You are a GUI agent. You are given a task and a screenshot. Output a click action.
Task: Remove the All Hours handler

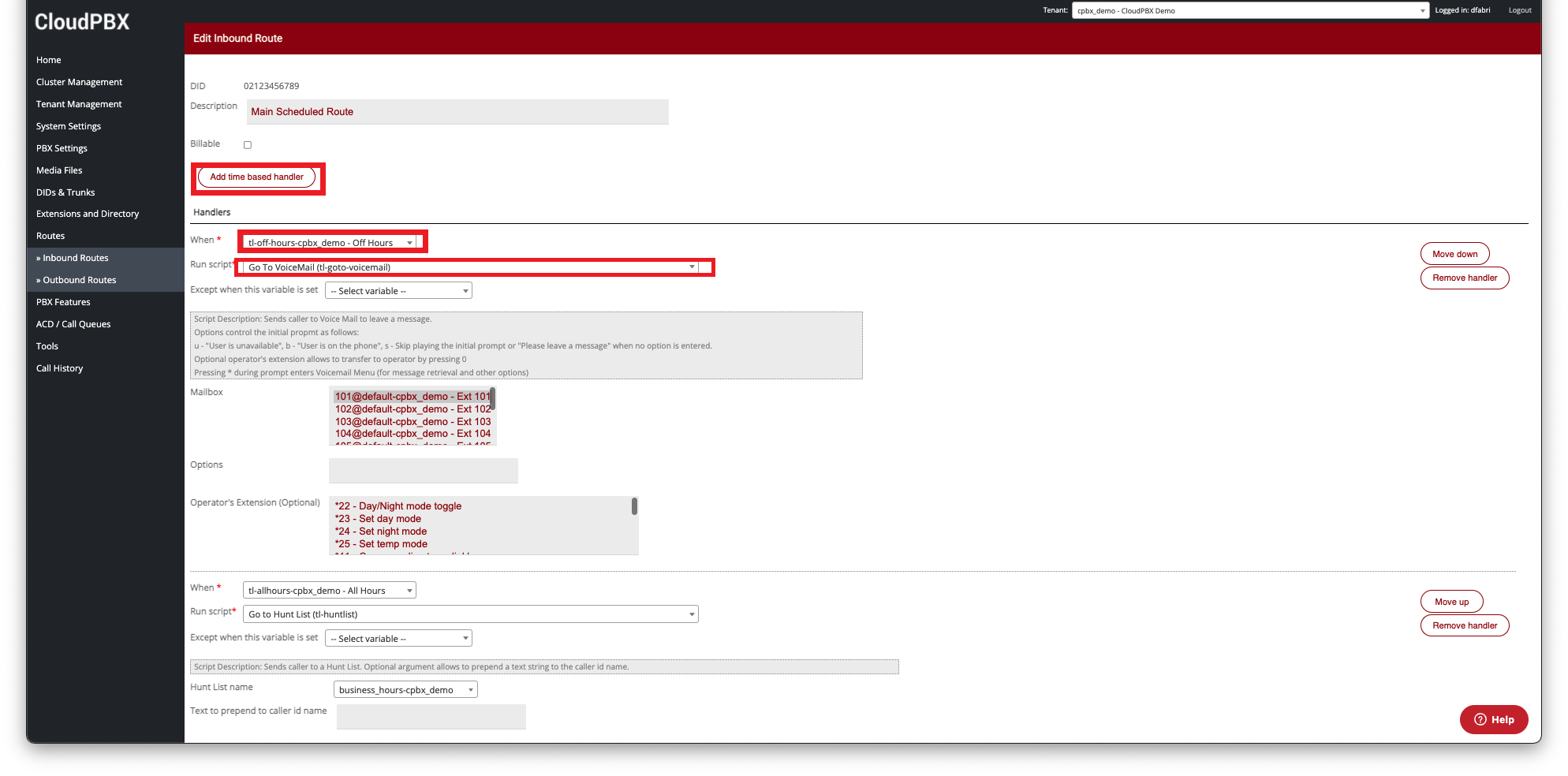point(1465,625)
